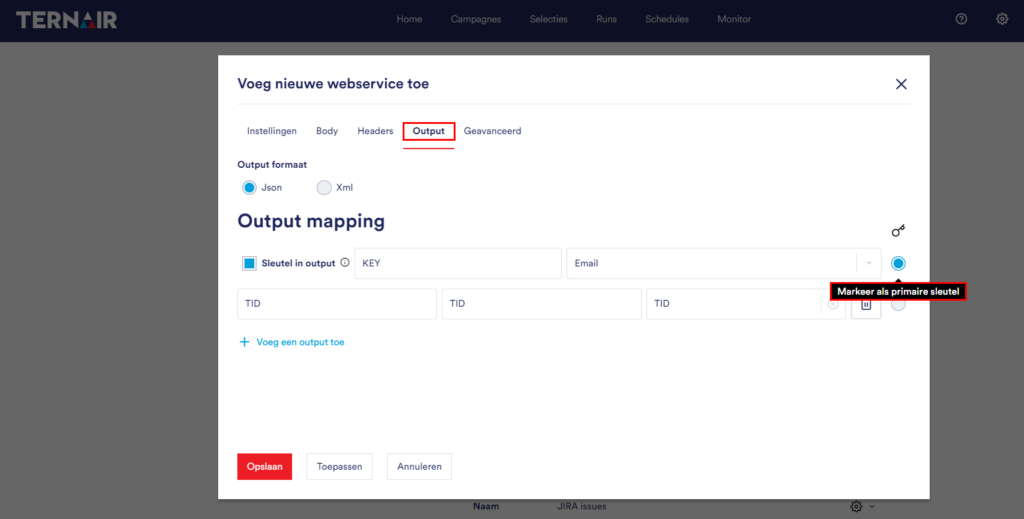
Task: Open the help question mark icon
Action: coord(961,19)
